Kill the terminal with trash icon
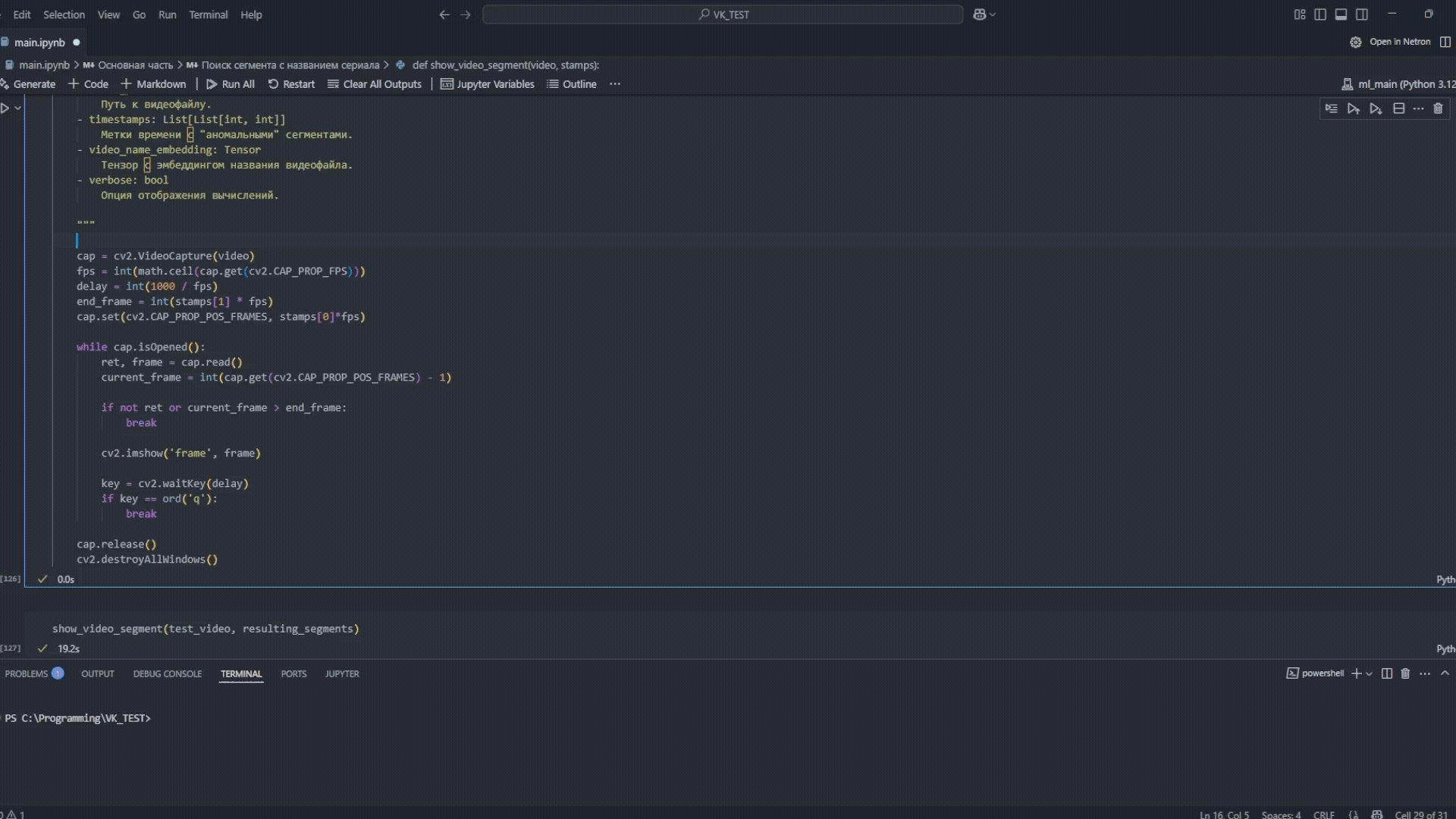 (x=1405, y=673)
